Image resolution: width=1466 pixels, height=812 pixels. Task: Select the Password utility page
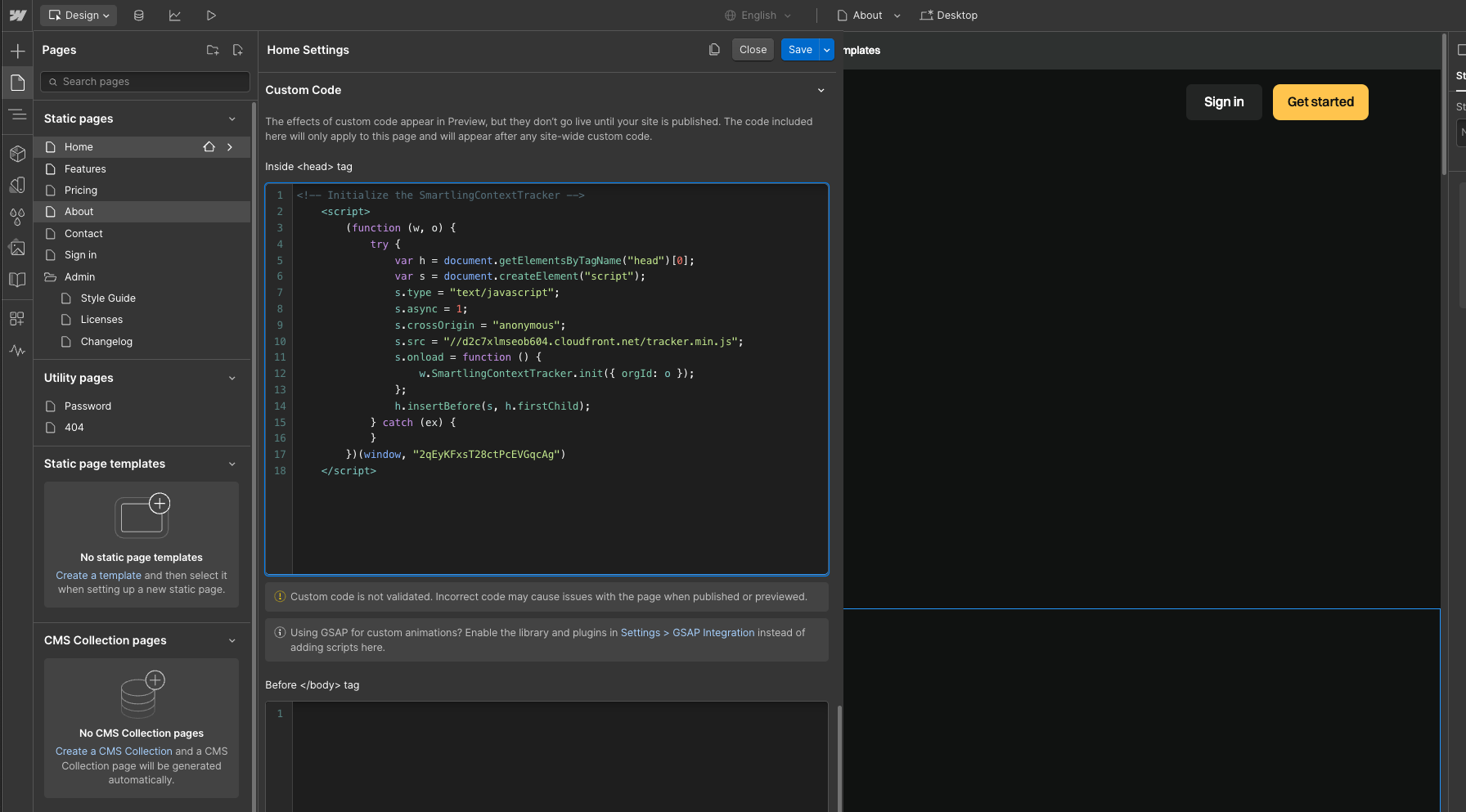tap(142, 406)
